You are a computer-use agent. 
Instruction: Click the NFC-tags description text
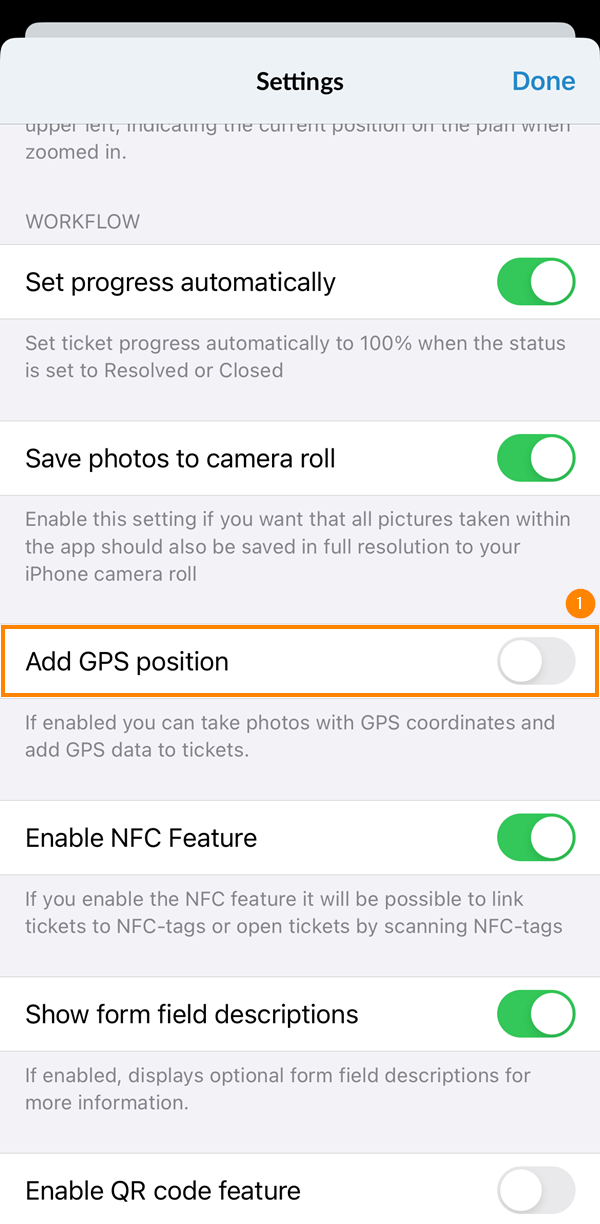pyautogui.click(x=293, y=912)
